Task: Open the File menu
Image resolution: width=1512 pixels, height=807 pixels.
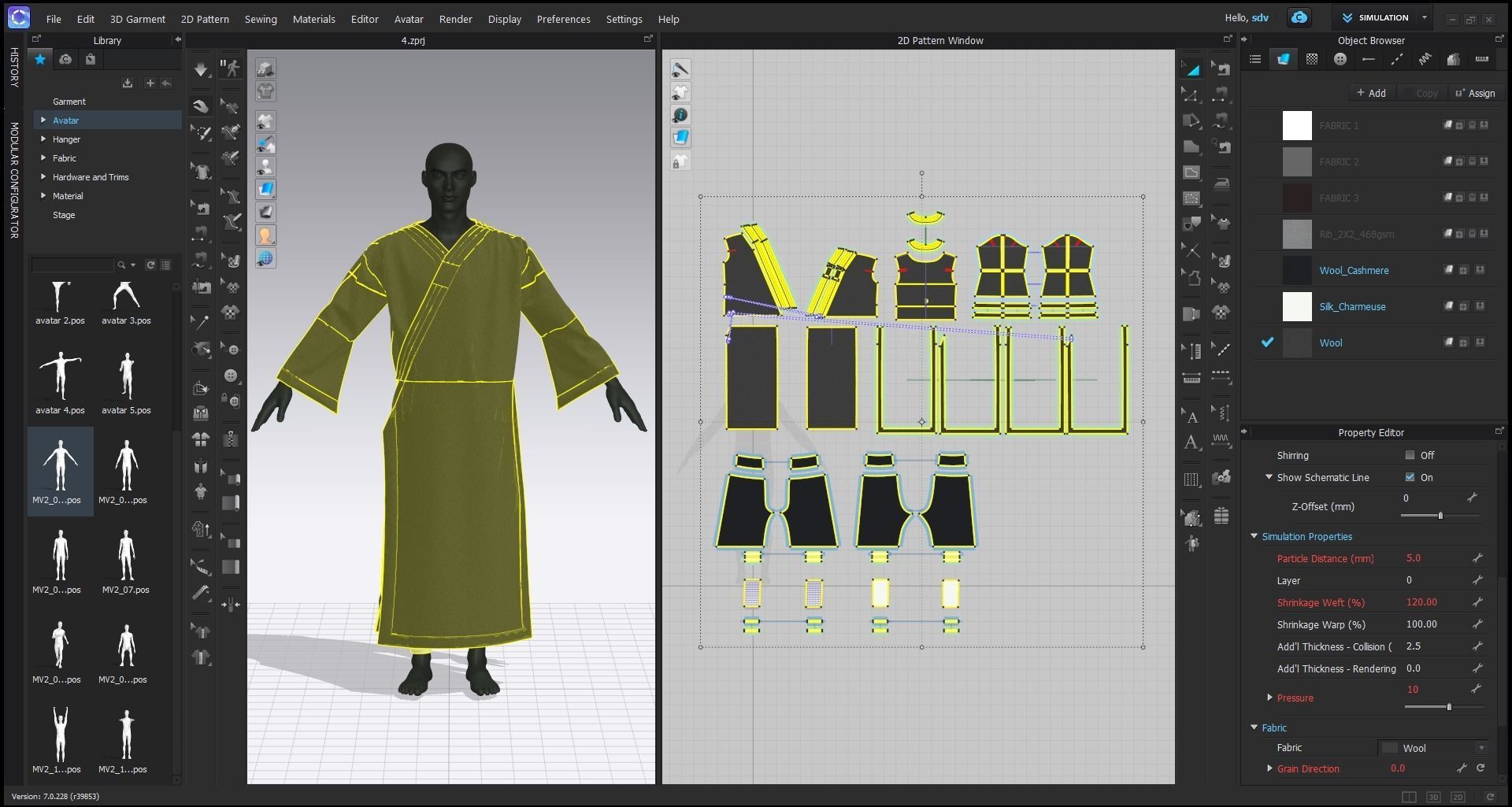Action: point(54,19)
